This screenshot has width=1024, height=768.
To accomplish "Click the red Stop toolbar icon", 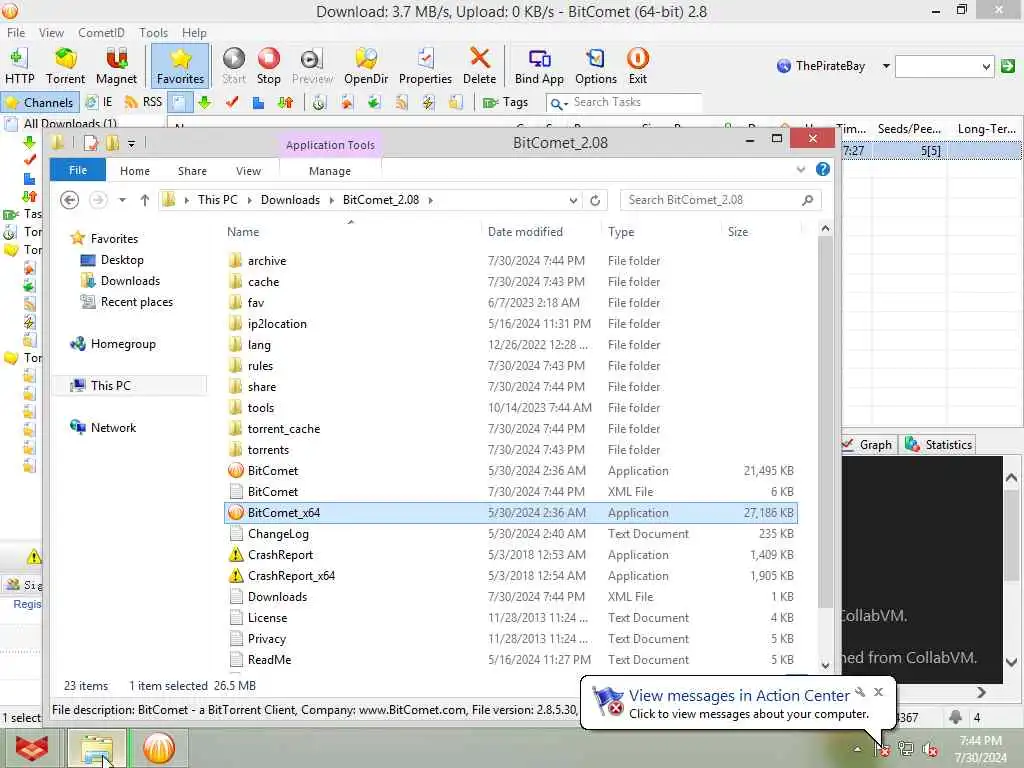I will [x=268, y=66].
